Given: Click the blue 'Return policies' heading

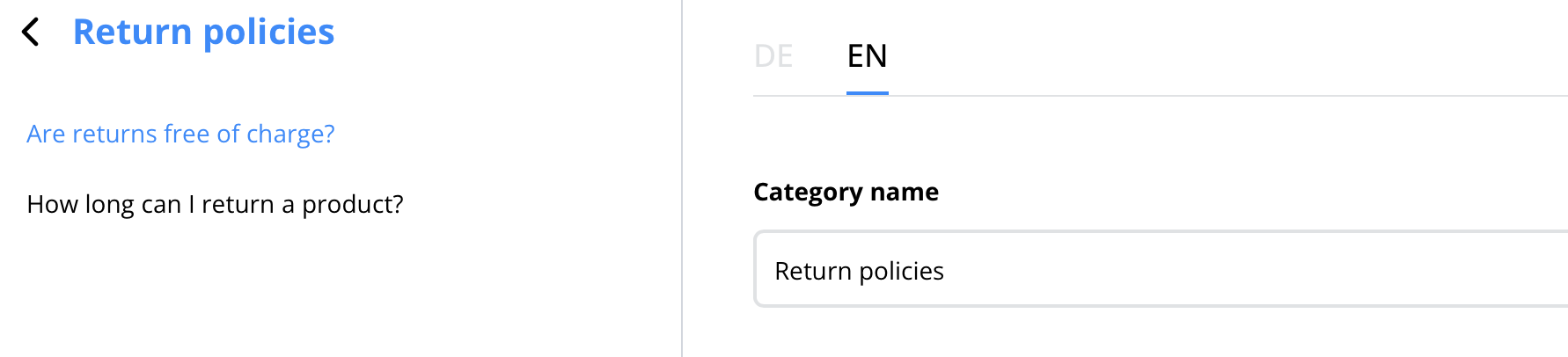Looking at the screenshot, I should coord(203,33).
